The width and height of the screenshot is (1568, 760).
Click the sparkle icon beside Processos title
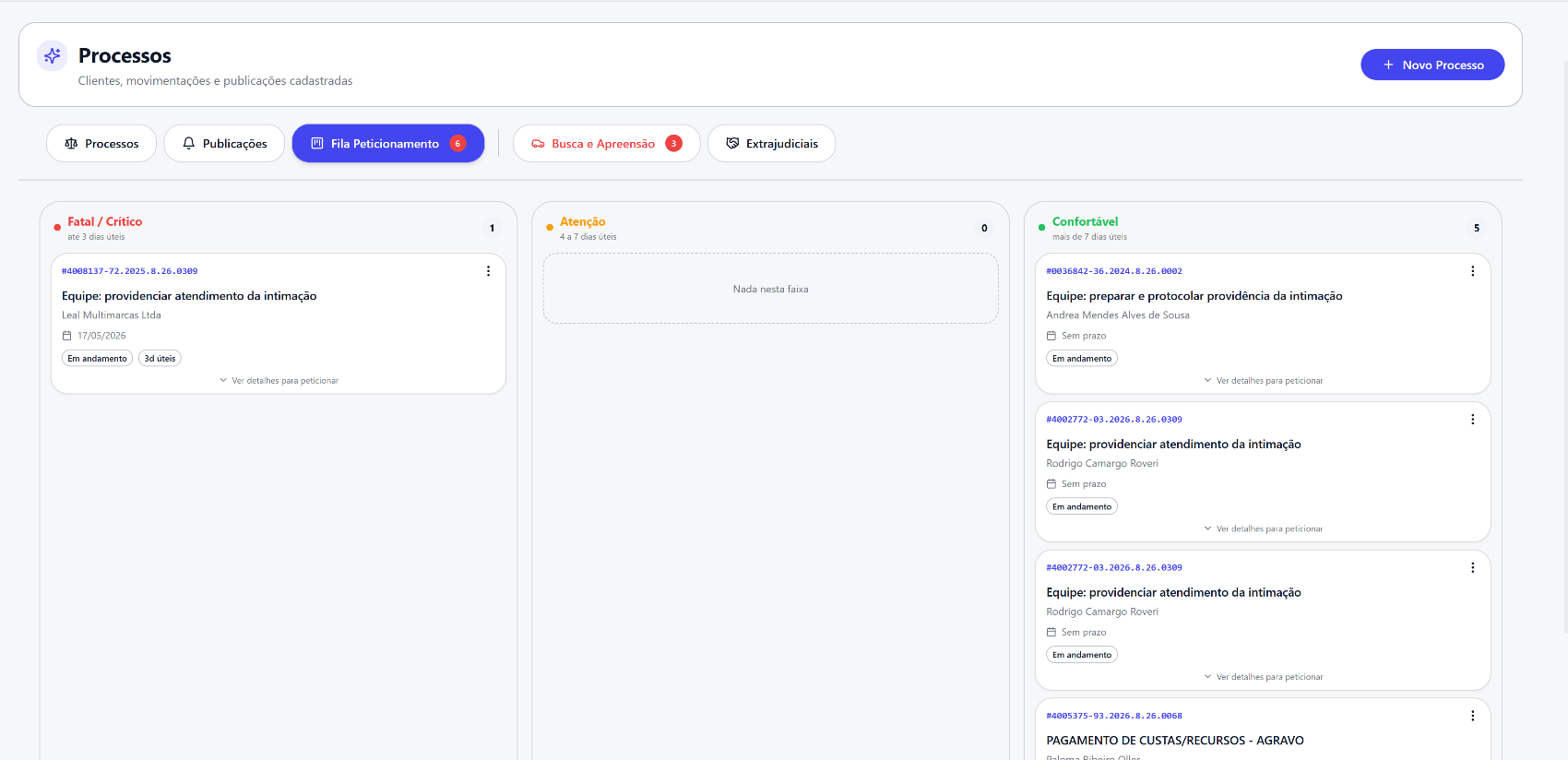point(53,56)
